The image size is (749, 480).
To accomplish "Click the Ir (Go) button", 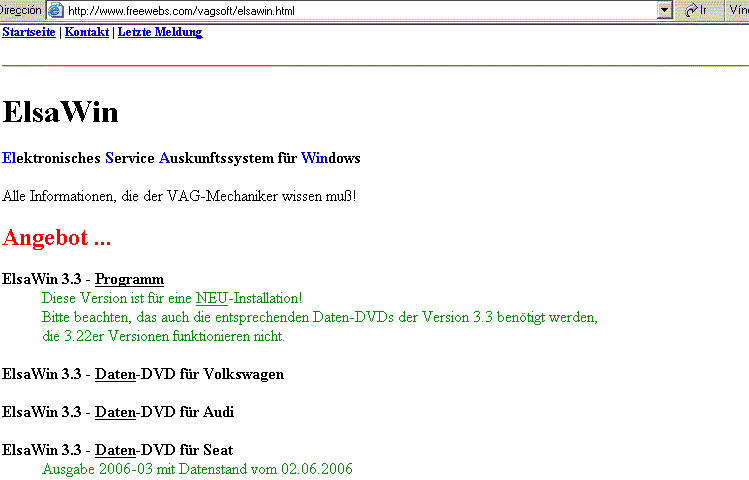I will click(x=696, y=10).
